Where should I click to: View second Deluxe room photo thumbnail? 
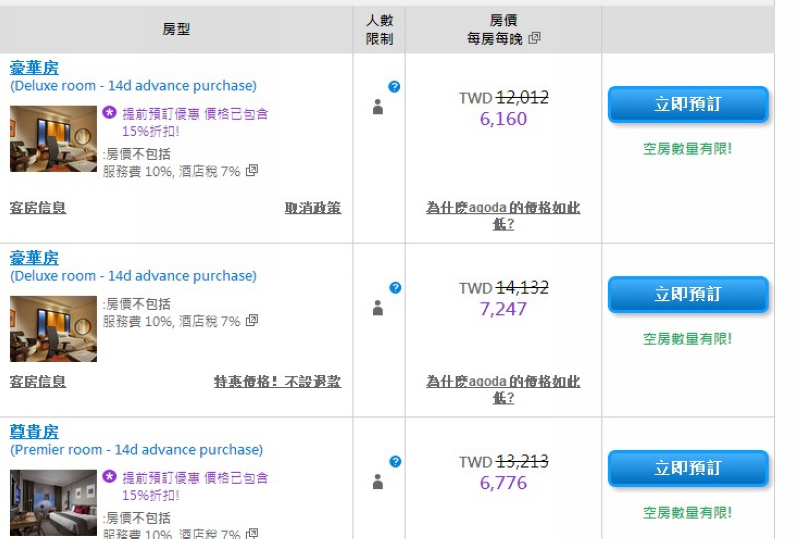tap(54, 329)
